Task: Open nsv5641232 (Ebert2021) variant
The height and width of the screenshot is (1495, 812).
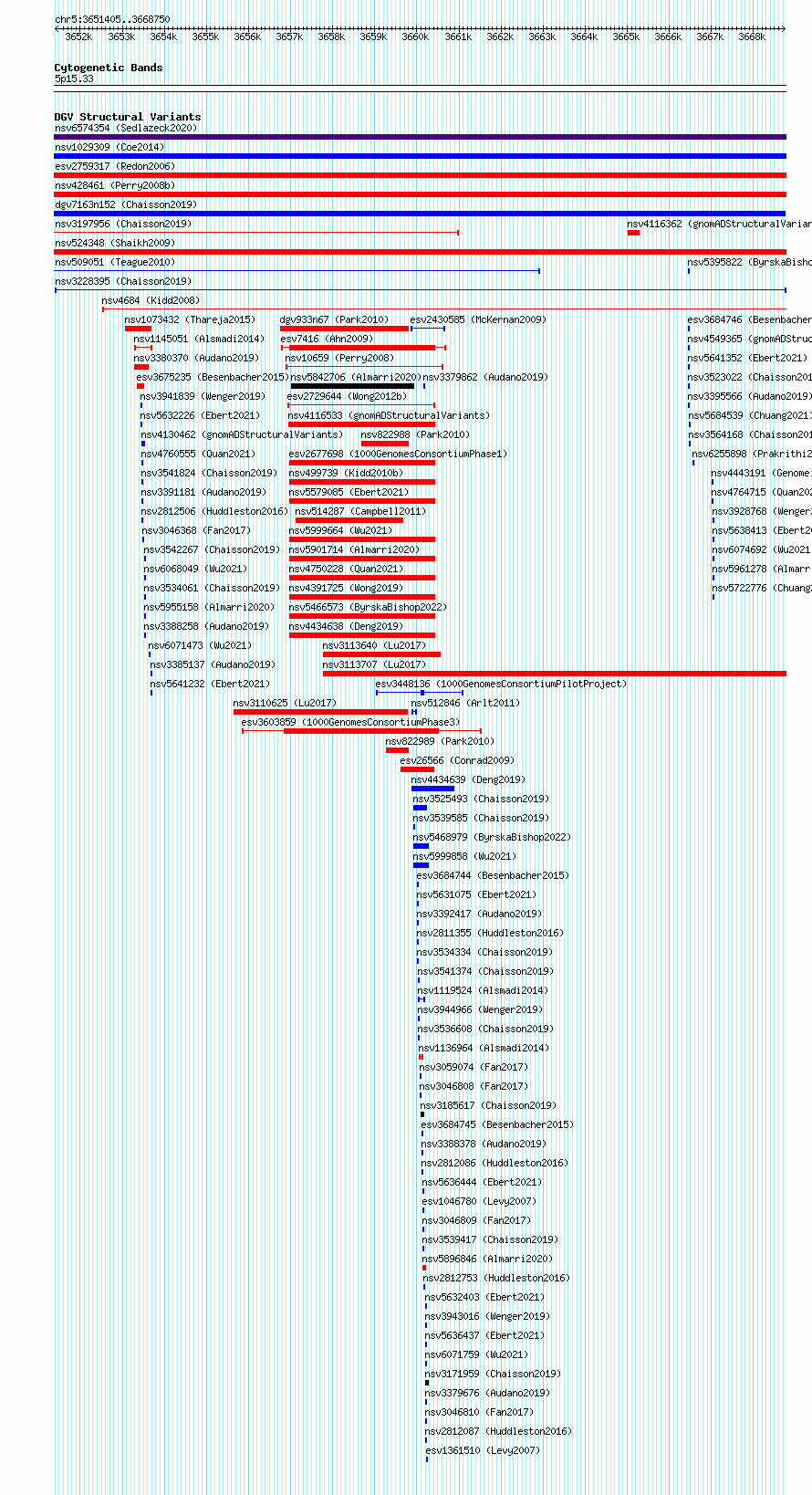Action: click(210, 684)
